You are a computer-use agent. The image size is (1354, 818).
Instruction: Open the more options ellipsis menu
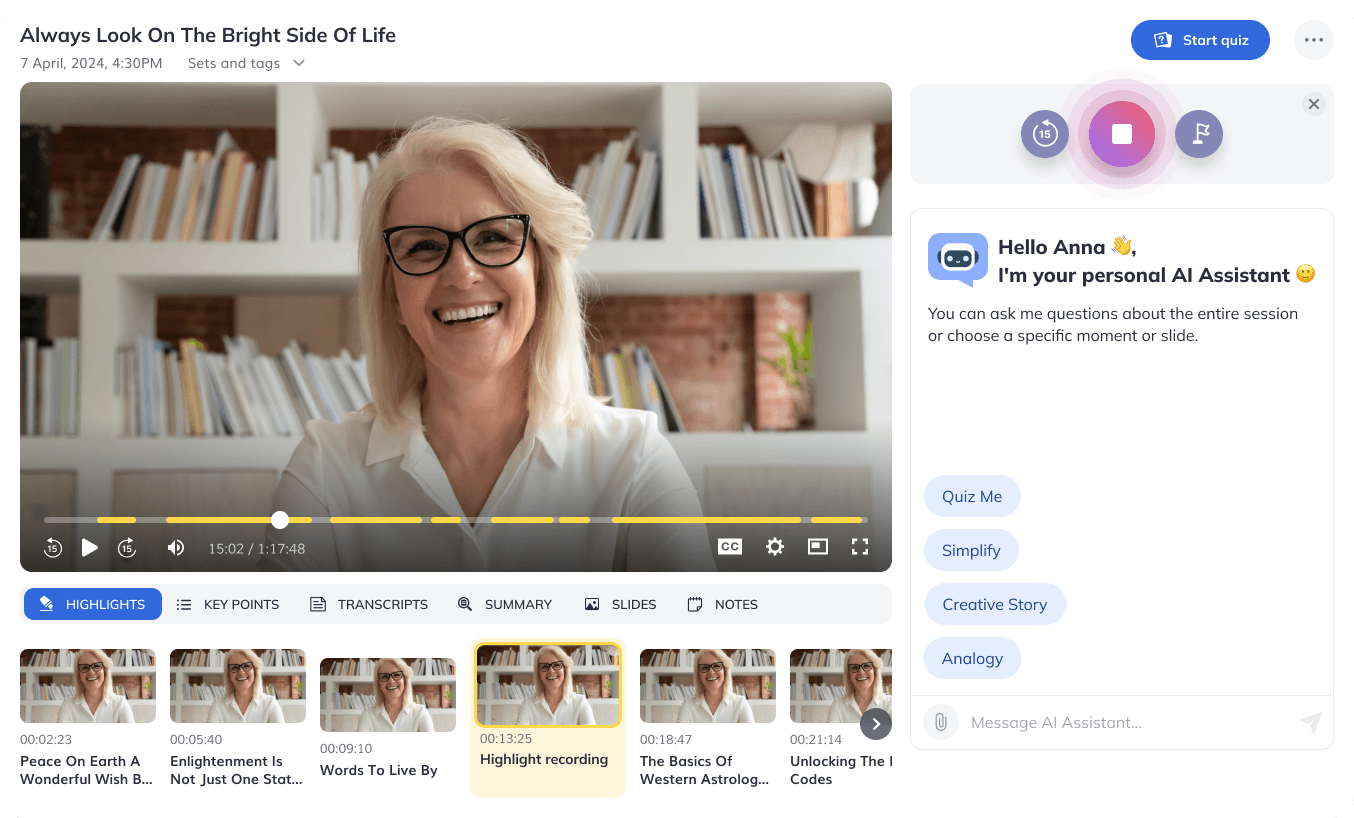(x=1313, y=40)
